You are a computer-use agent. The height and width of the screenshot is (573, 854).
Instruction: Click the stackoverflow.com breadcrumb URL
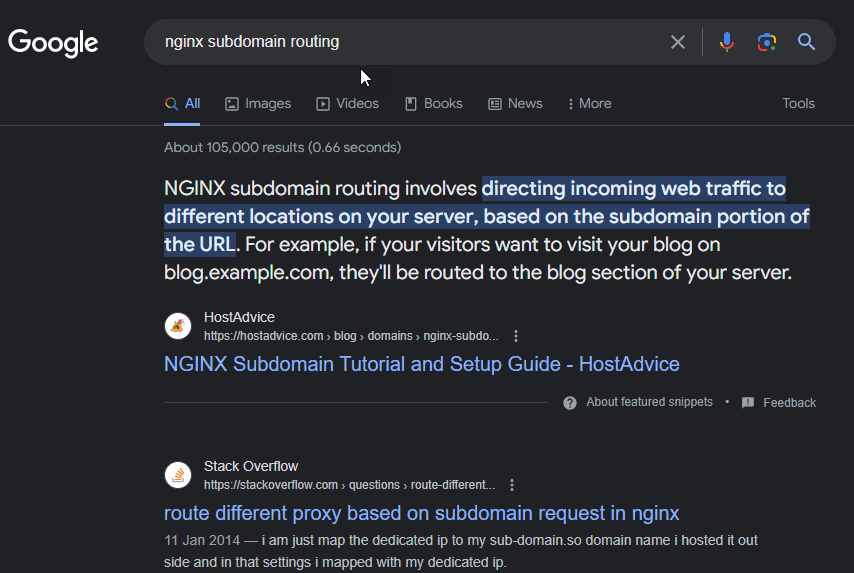pyautogui.click(x=349, y=485)
